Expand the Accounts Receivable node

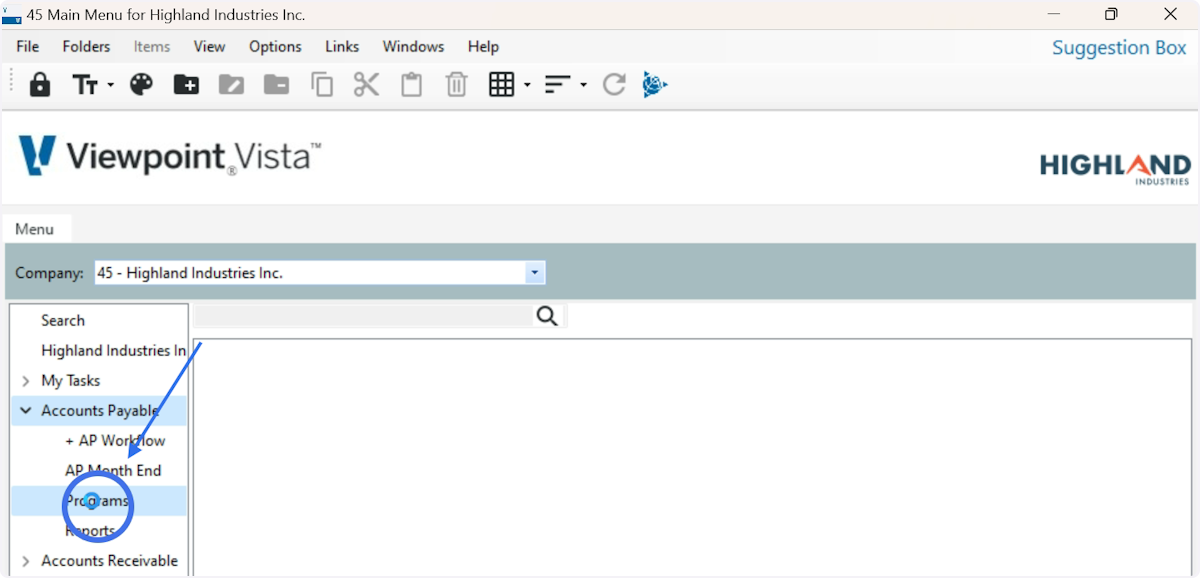point(25,561)
